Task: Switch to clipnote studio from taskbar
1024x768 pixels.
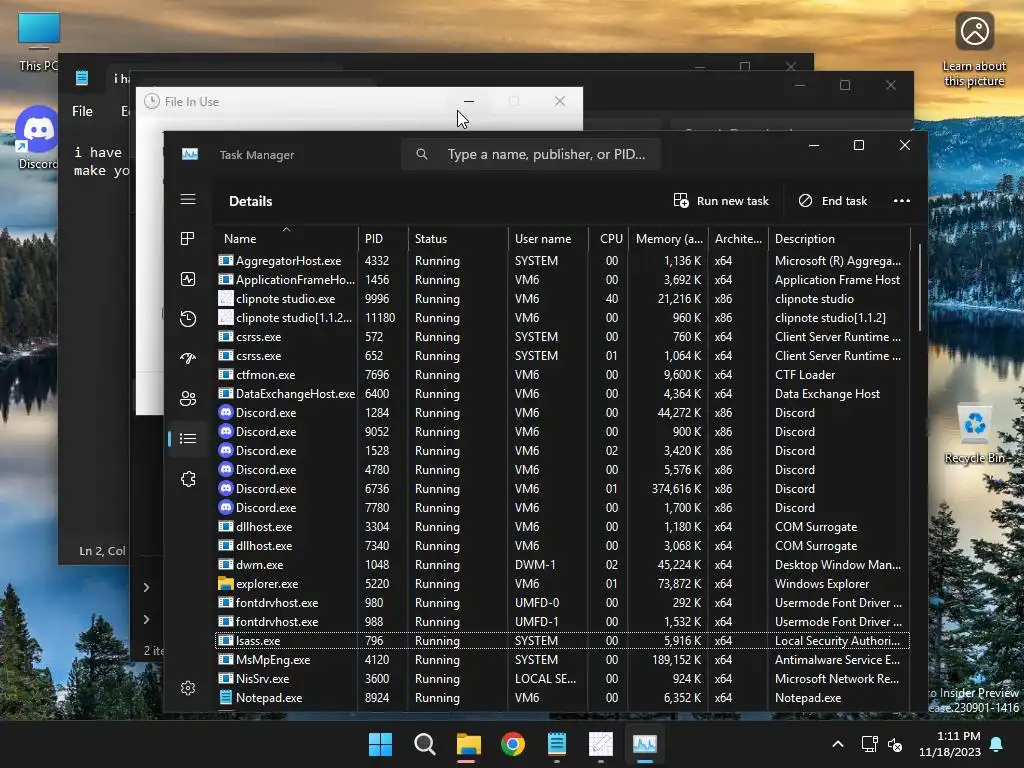Action: click(601, 744)
